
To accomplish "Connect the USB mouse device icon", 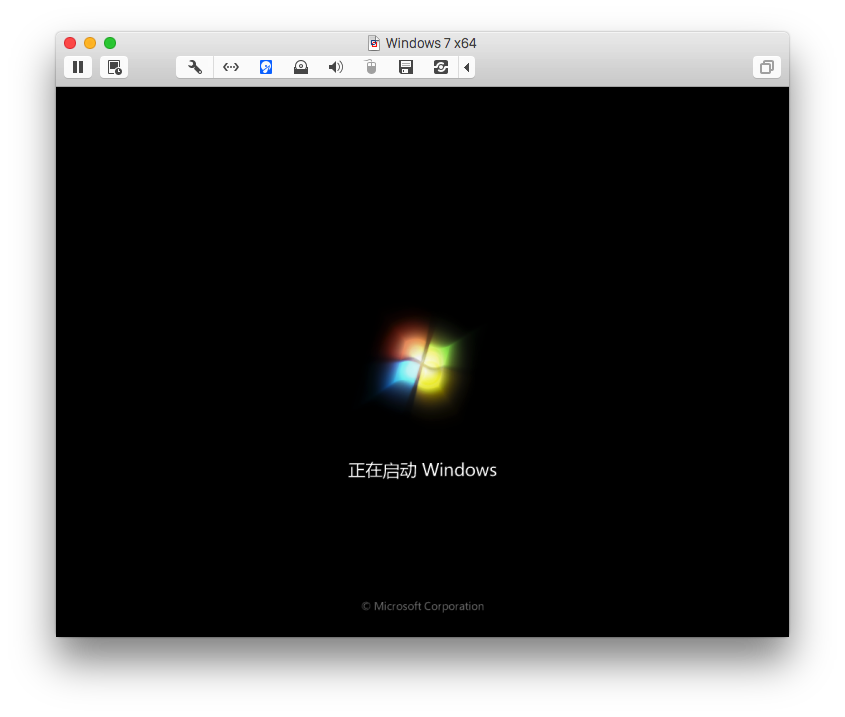I will [x=371, y=67].
